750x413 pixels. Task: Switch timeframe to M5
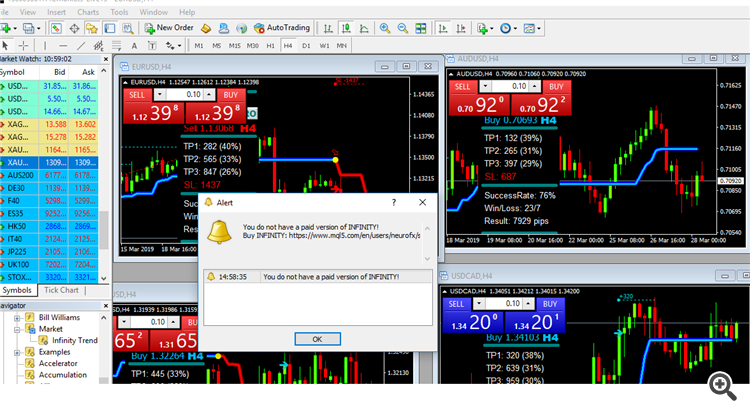pos(217,46)
